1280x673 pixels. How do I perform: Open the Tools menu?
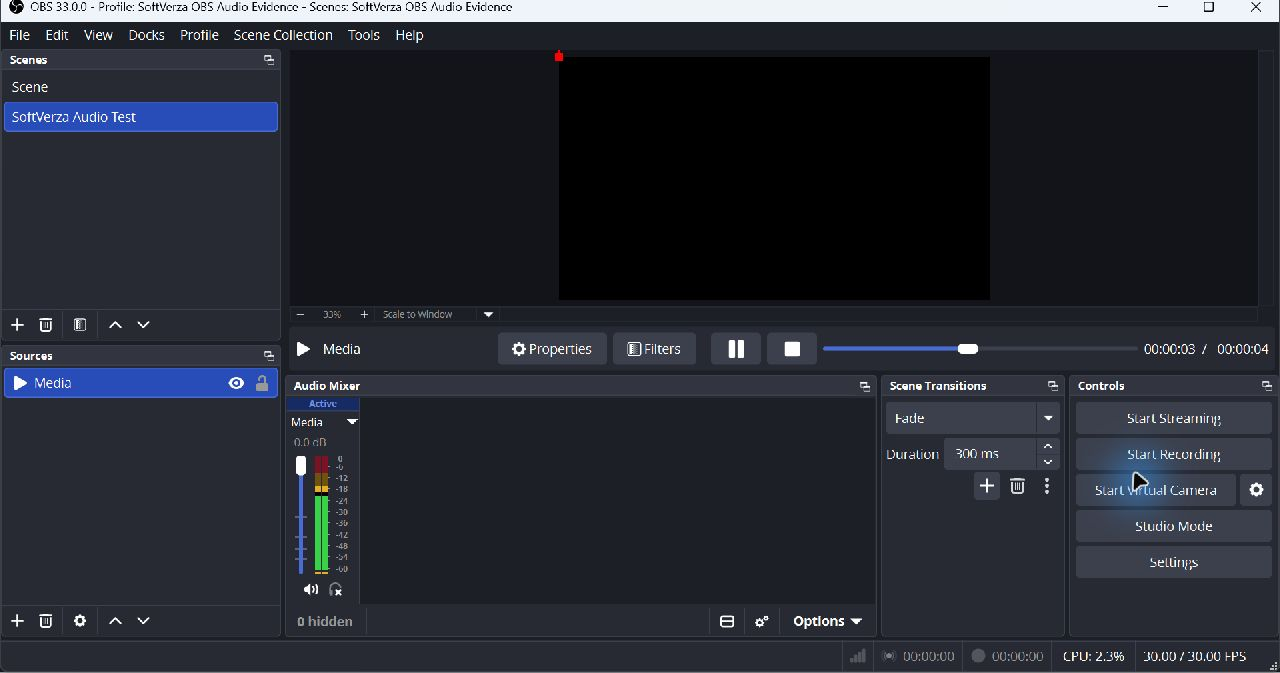(x=364, y=35)
